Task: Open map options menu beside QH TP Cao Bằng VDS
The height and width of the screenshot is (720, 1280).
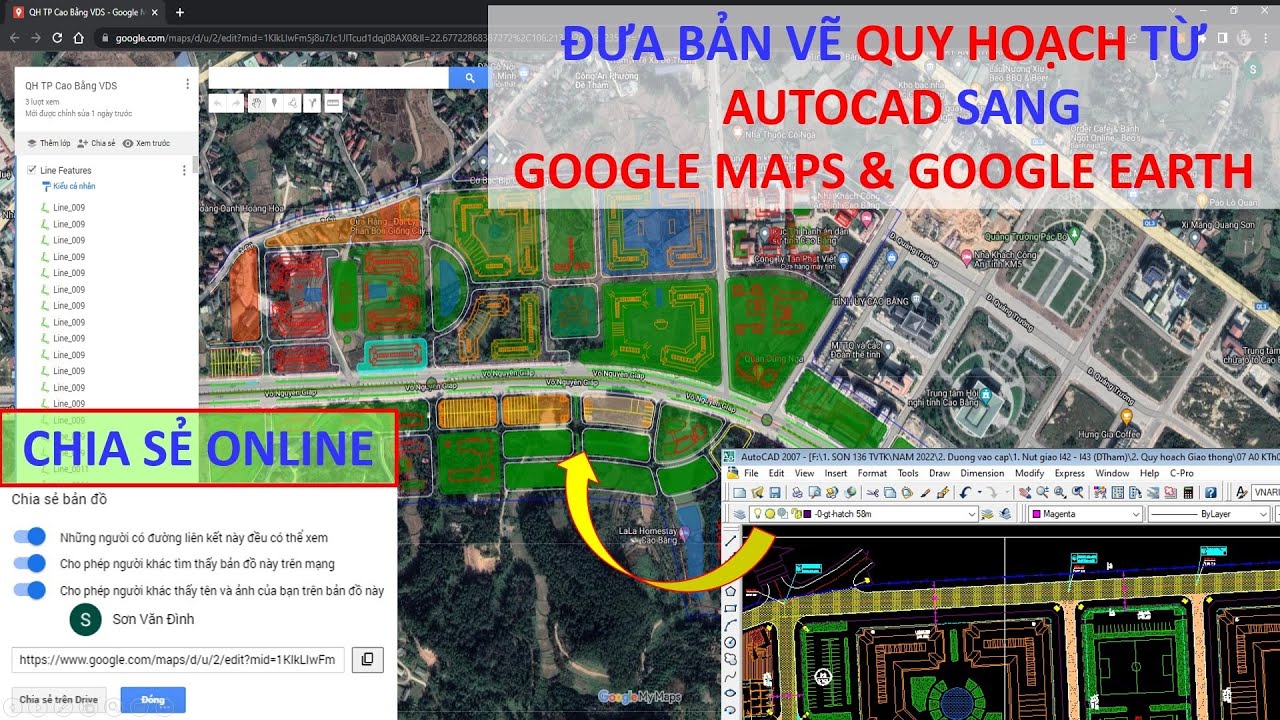Action: pyautogui.click(x=187, y=85)
